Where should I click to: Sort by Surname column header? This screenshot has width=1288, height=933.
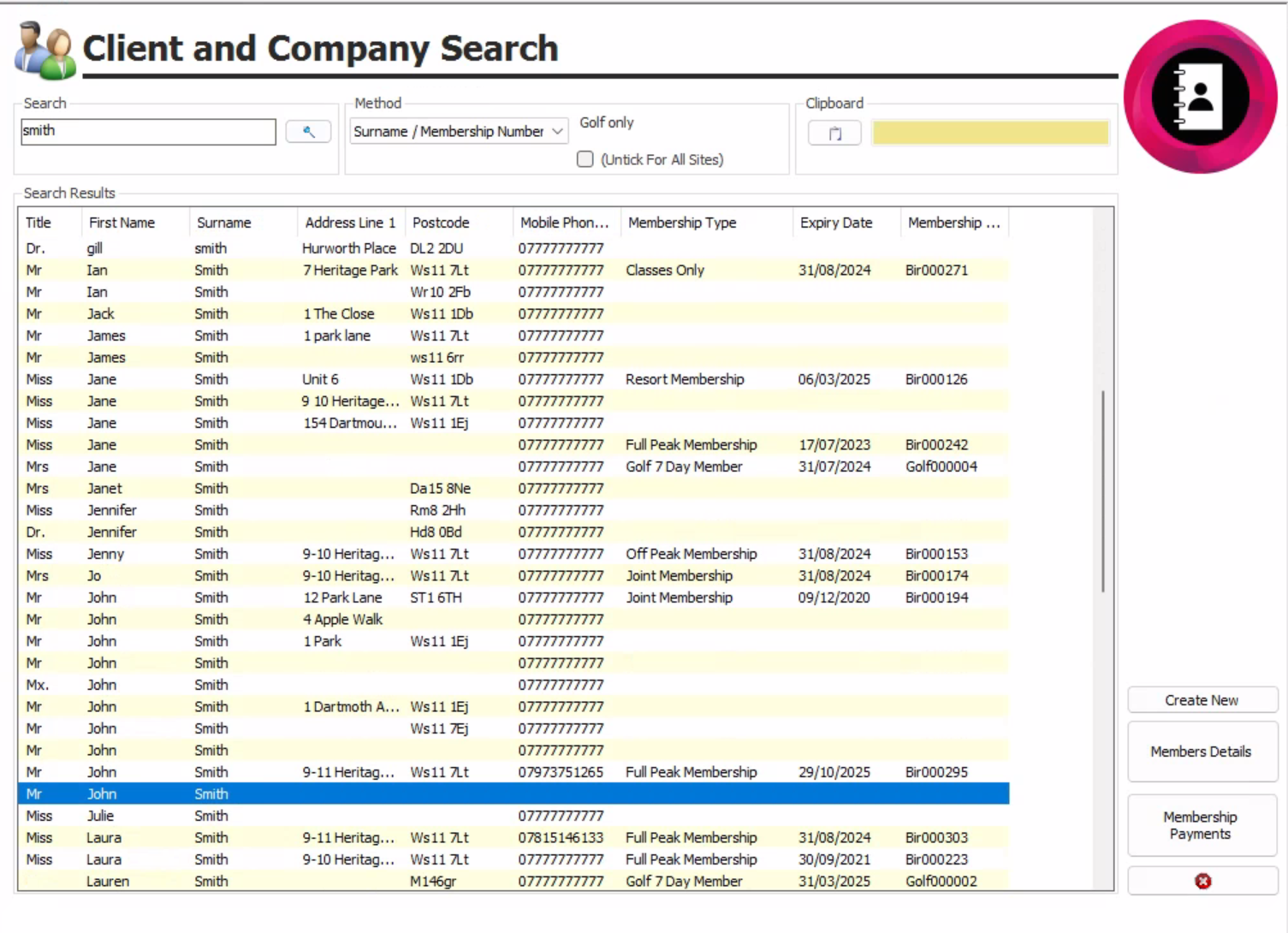(x=243, y=223)
